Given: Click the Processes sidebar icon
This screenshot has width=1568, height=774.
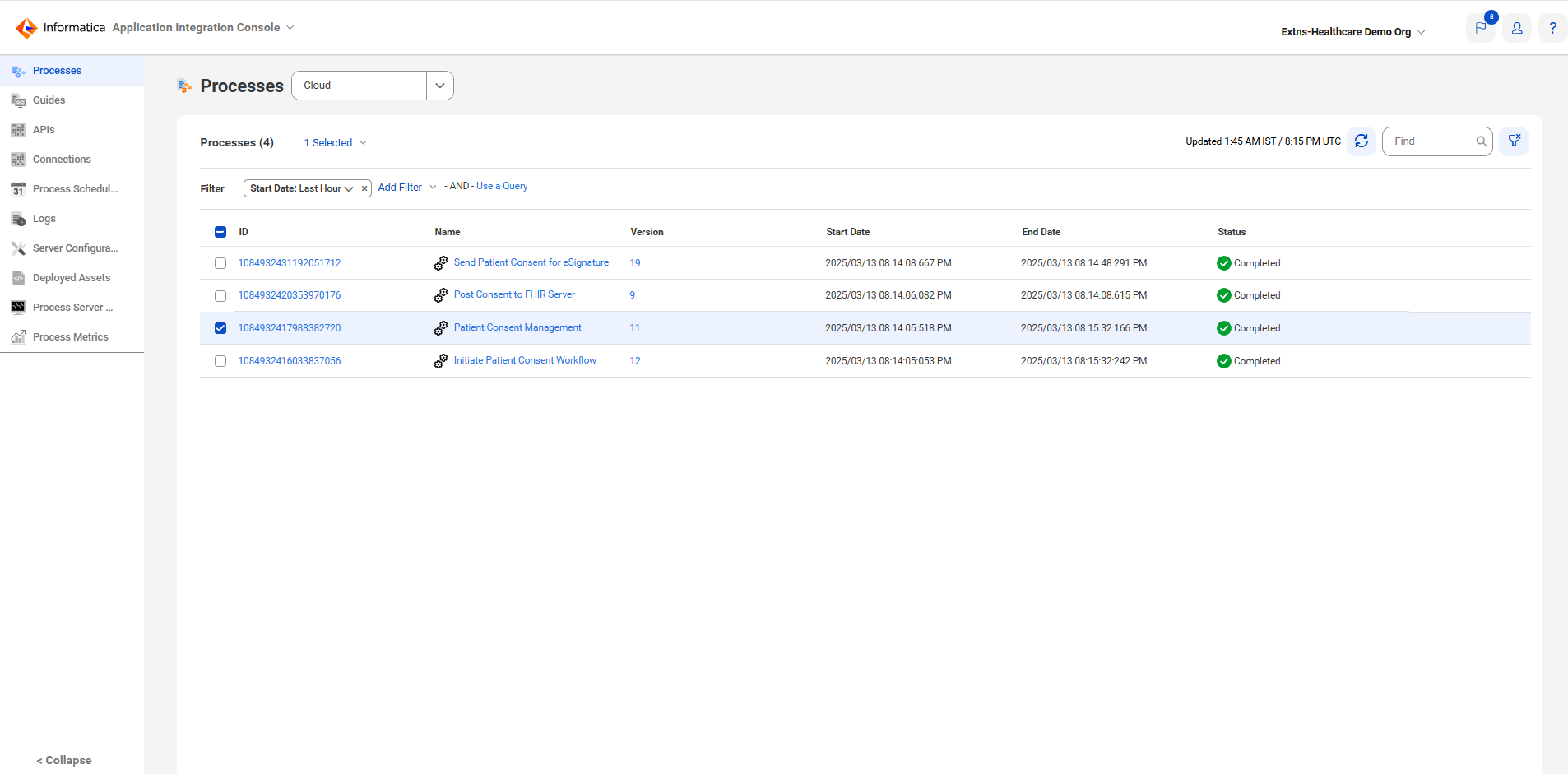Looking at the screenshot, I should tap(18, 72).
